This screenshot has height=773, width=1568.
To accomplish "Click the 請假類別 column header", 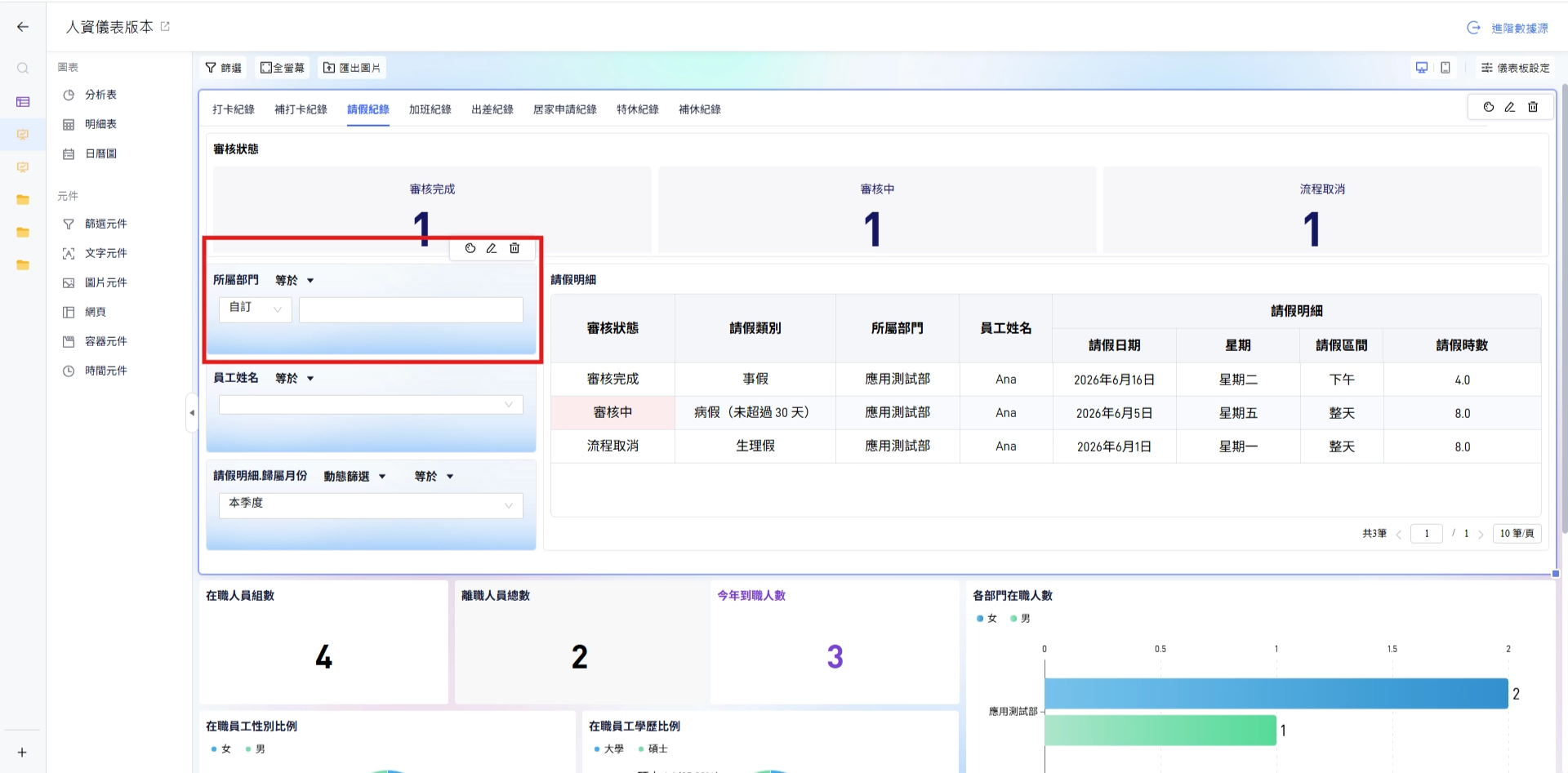I will click(x=755, y=328).
